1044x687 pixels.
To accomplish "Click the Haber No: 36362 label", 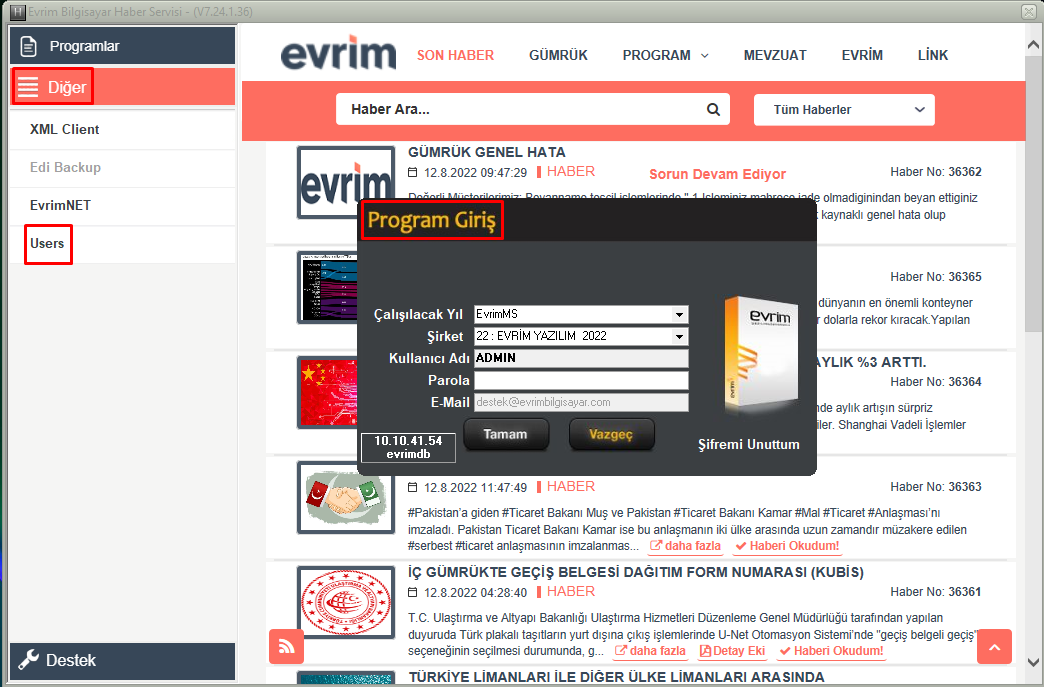I will pos(935,172).
